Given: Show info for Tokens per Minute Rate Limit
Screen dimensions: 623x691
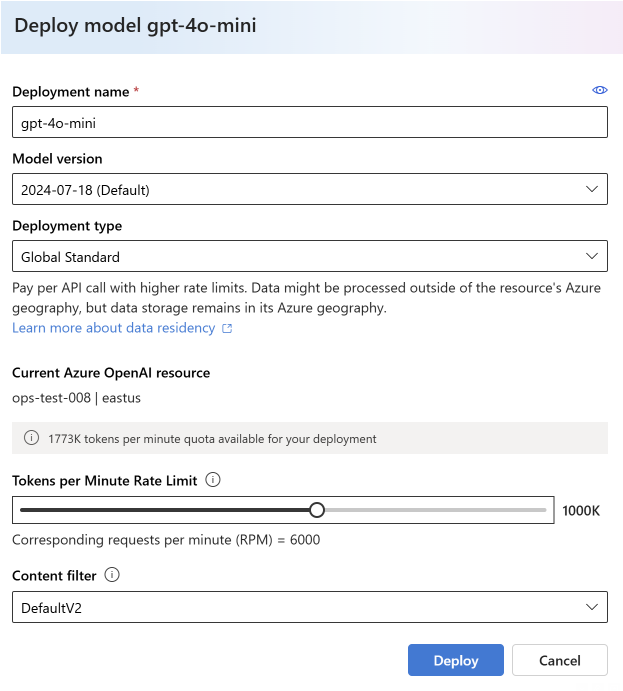Looking at the screenshot, I should tap(212, 480).
